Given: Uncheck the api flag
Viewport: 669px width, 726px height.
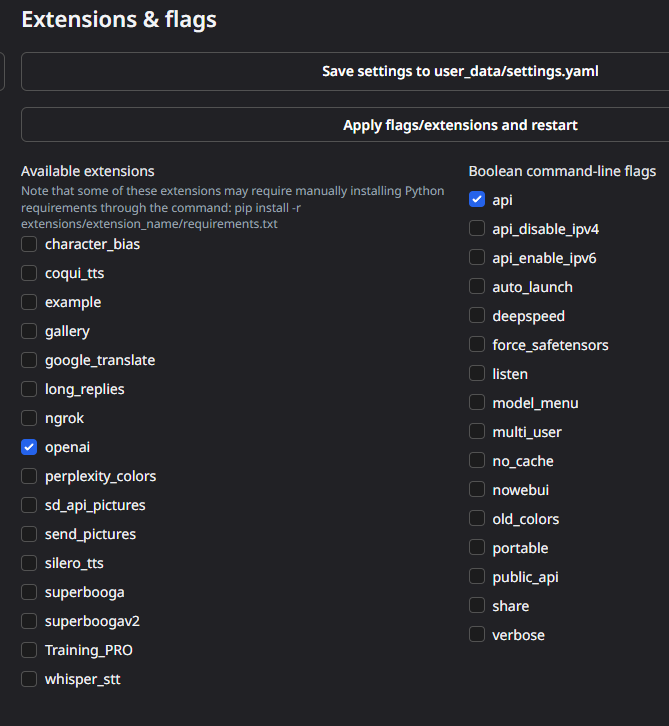Looking at the screenshot, I should point(477,200).
